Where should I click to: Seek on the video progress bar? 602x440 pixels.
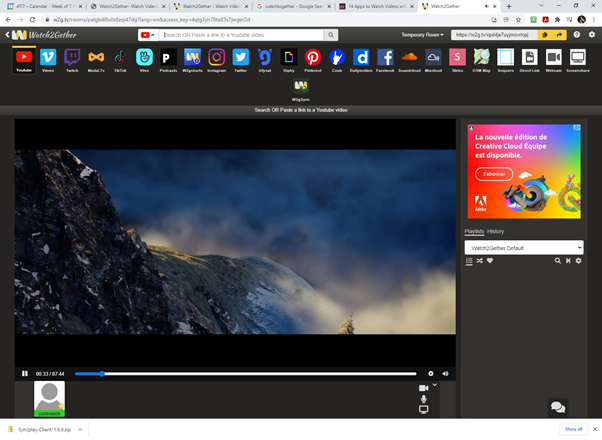pyautogui.click(x=246, y=374)
